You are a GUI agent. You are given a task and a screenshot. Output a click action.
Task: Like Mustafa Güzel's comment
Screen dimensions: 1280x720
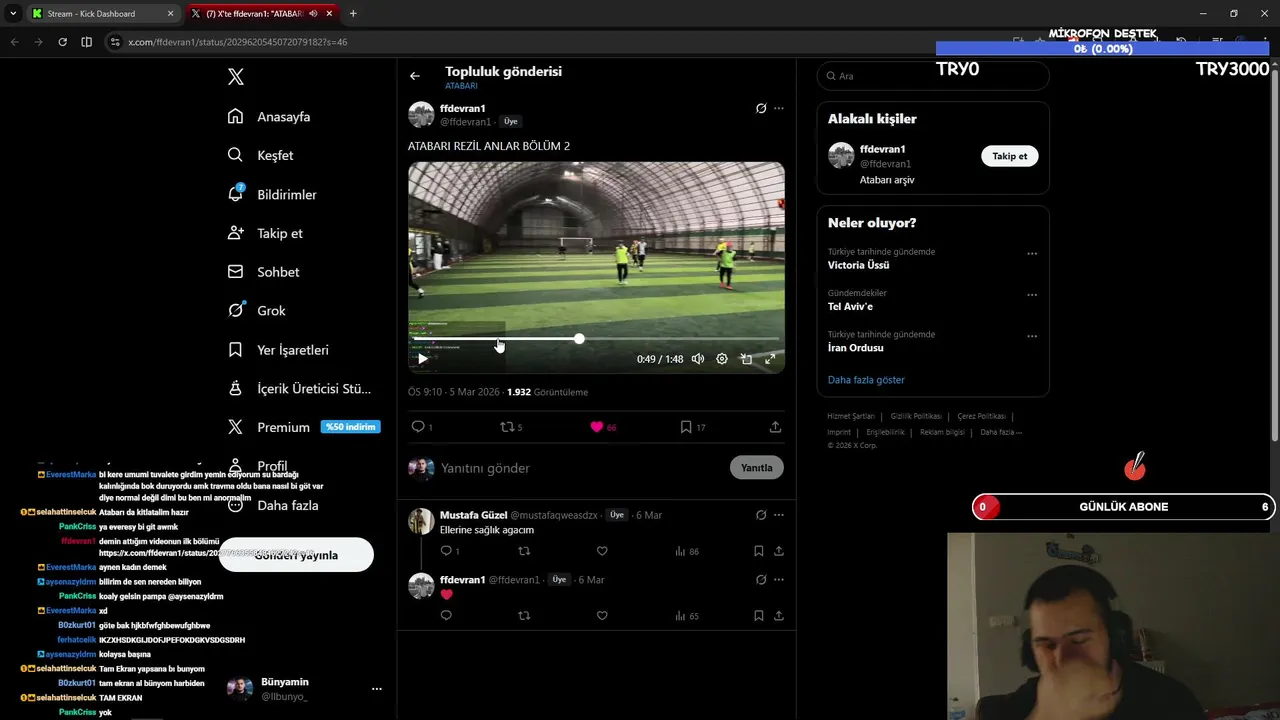click(602, 551)
